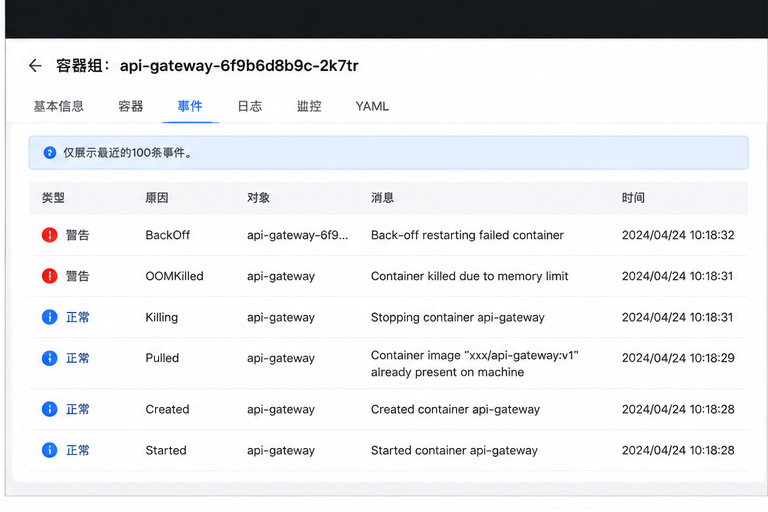
Task: Open the 基本信息 tab
Action: point(59,106)
